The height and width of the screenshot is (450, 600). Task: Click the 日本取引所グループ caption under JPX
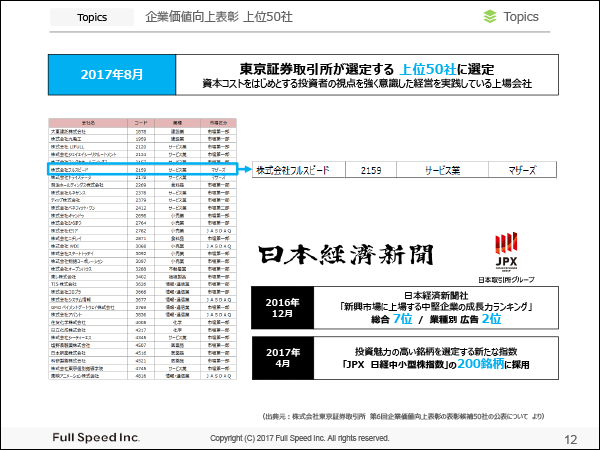click(x=506, y=280)
